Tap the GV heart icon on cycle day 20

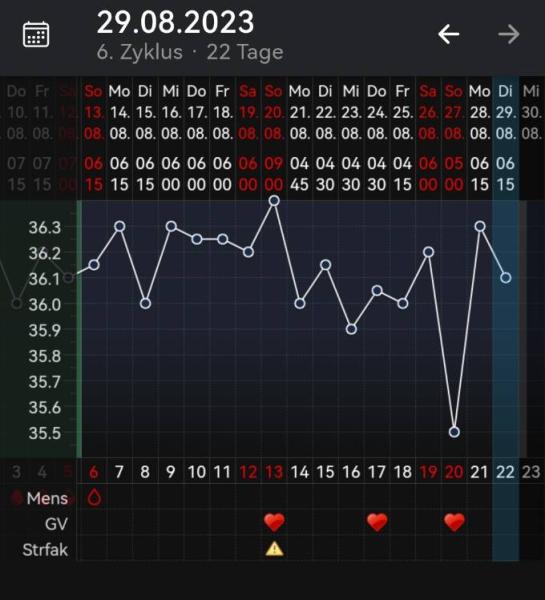(454, 523)
